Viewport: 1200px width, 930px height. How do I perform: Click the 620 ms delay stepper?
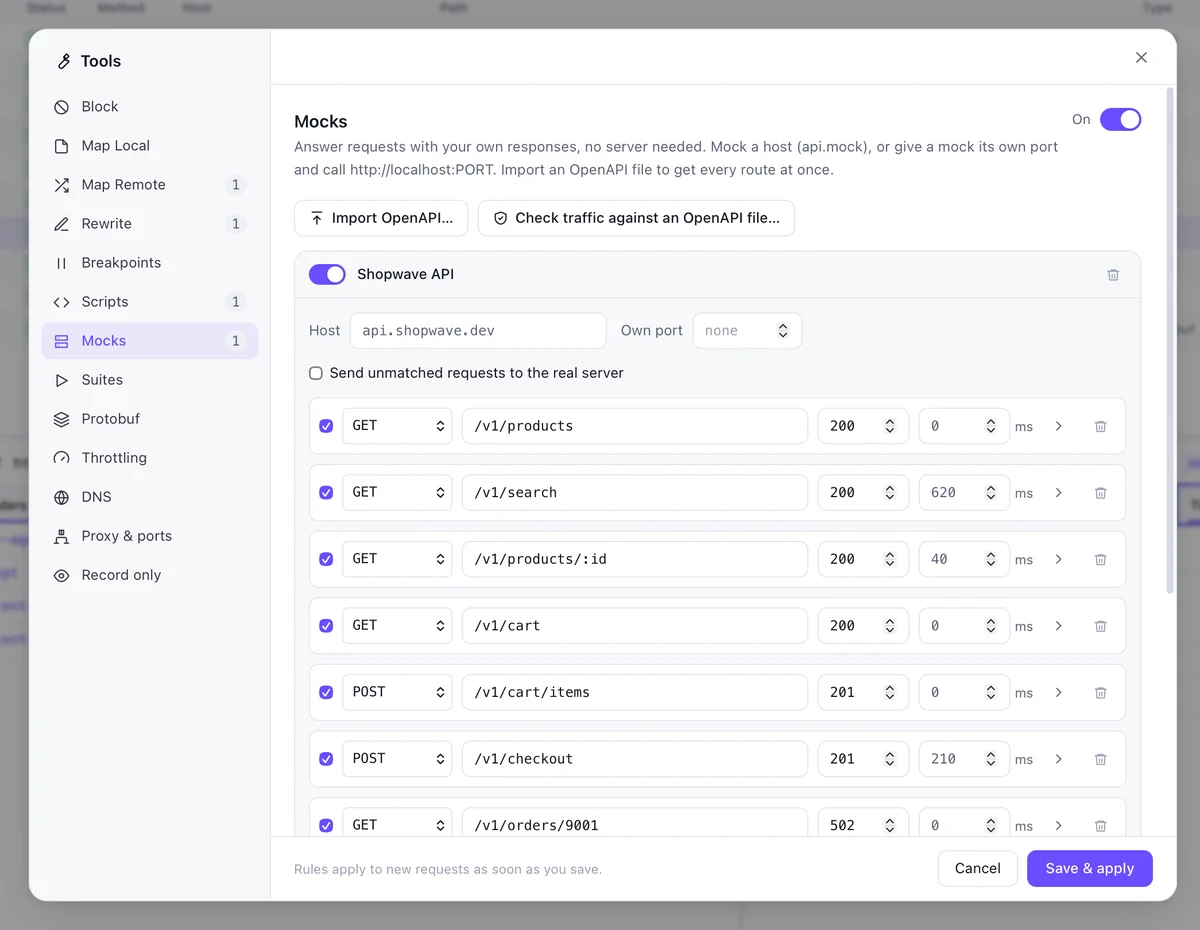[990, 493]
